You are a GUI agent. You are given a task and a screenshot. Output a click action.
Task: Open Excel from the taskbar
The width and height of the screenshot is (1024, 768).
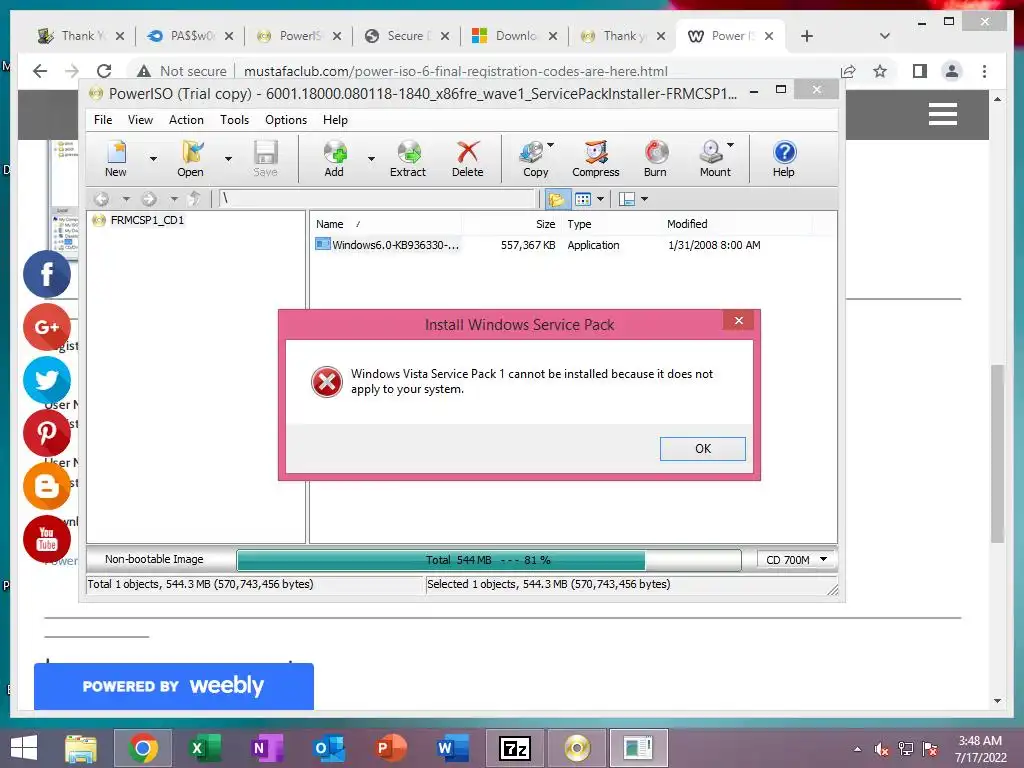(x=204, y=748)
